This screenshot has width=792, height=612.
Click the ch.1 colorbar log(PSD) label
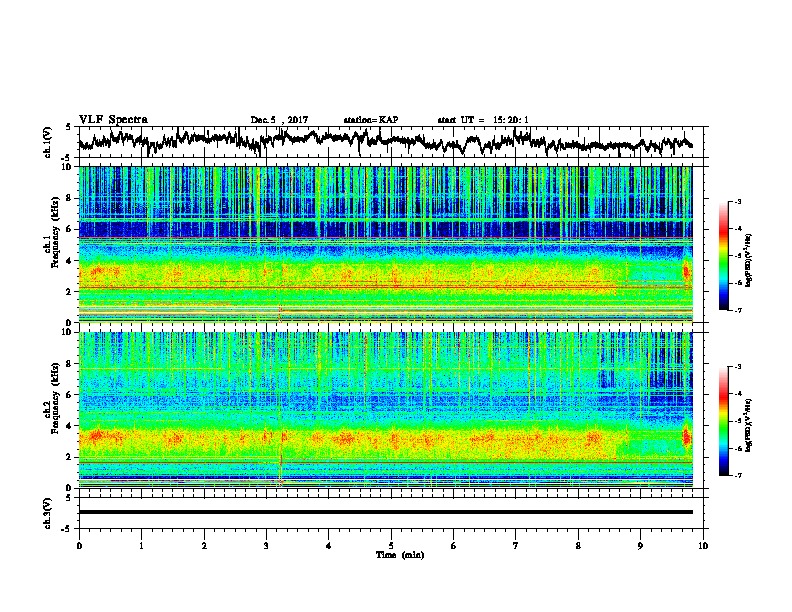pos(748,261)
